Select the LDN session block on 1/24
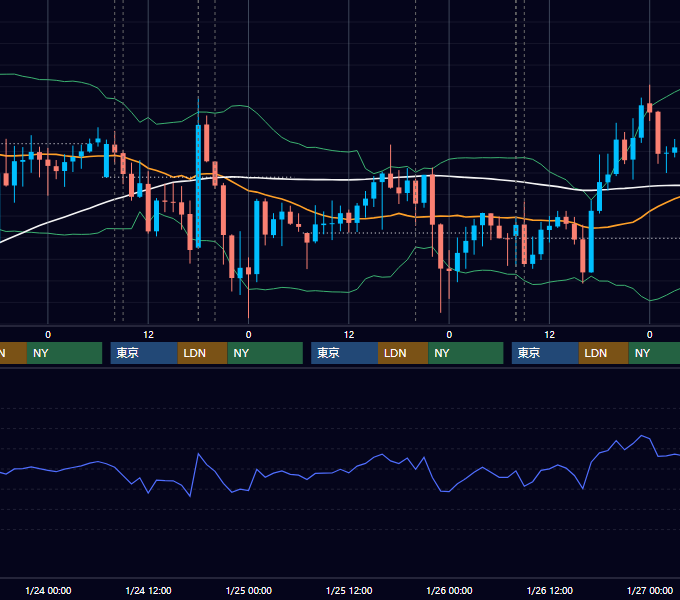680x600 pixels. coord(203,353)
